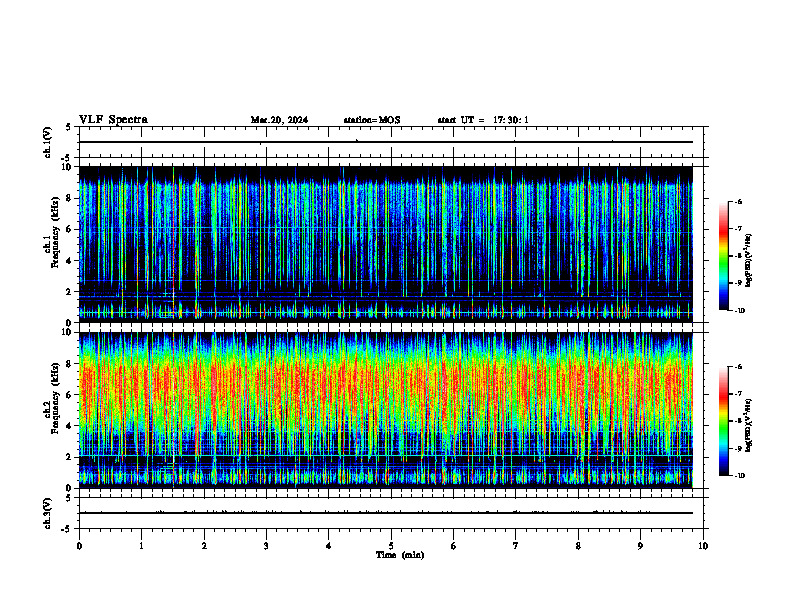Click the 'ch.1(V)' axis label

pos(48,142)
